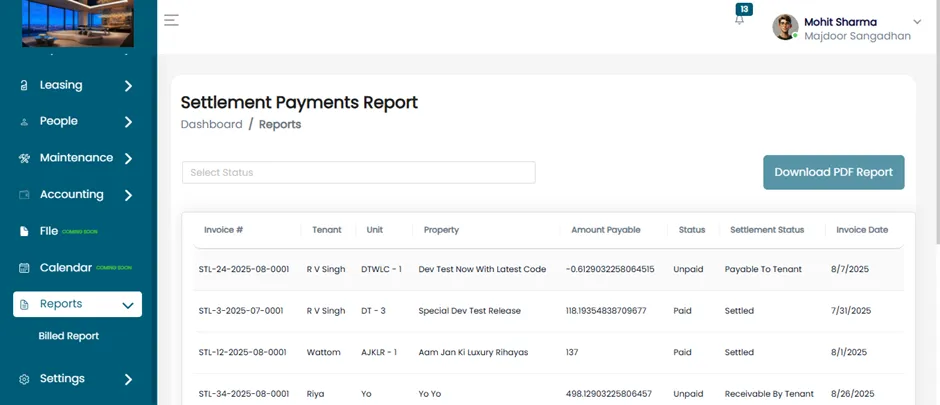Click the Settings gear icon

pos(24,379)
